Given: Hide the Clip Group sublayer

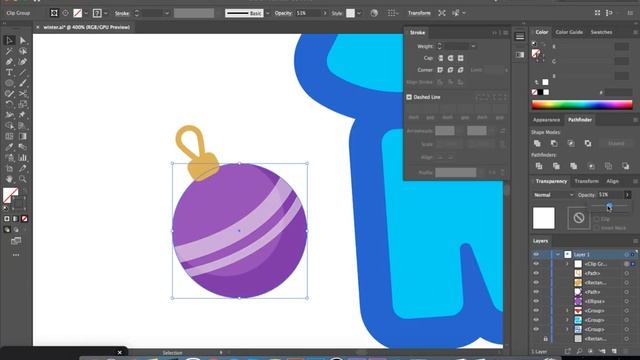Looking at the screenshot, I should click(536, 264).
